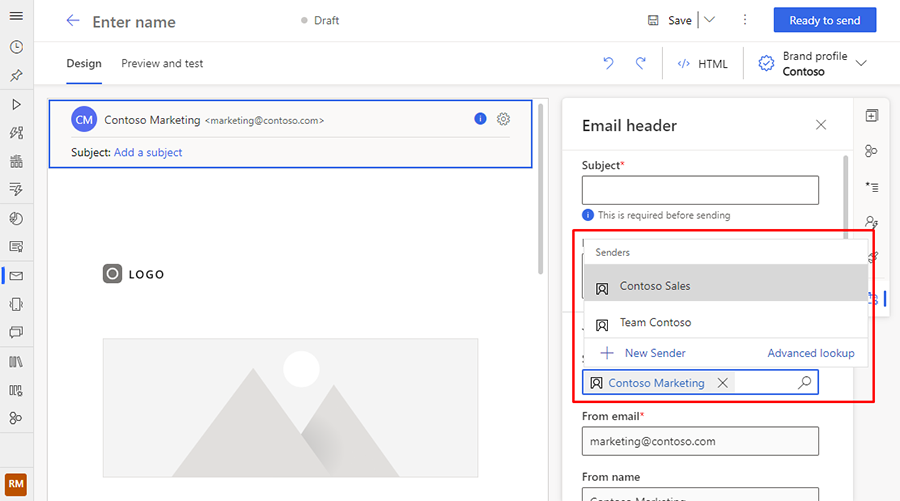Expand the Save dropdown arrow

pyautogui.click(x=710, y=20)
